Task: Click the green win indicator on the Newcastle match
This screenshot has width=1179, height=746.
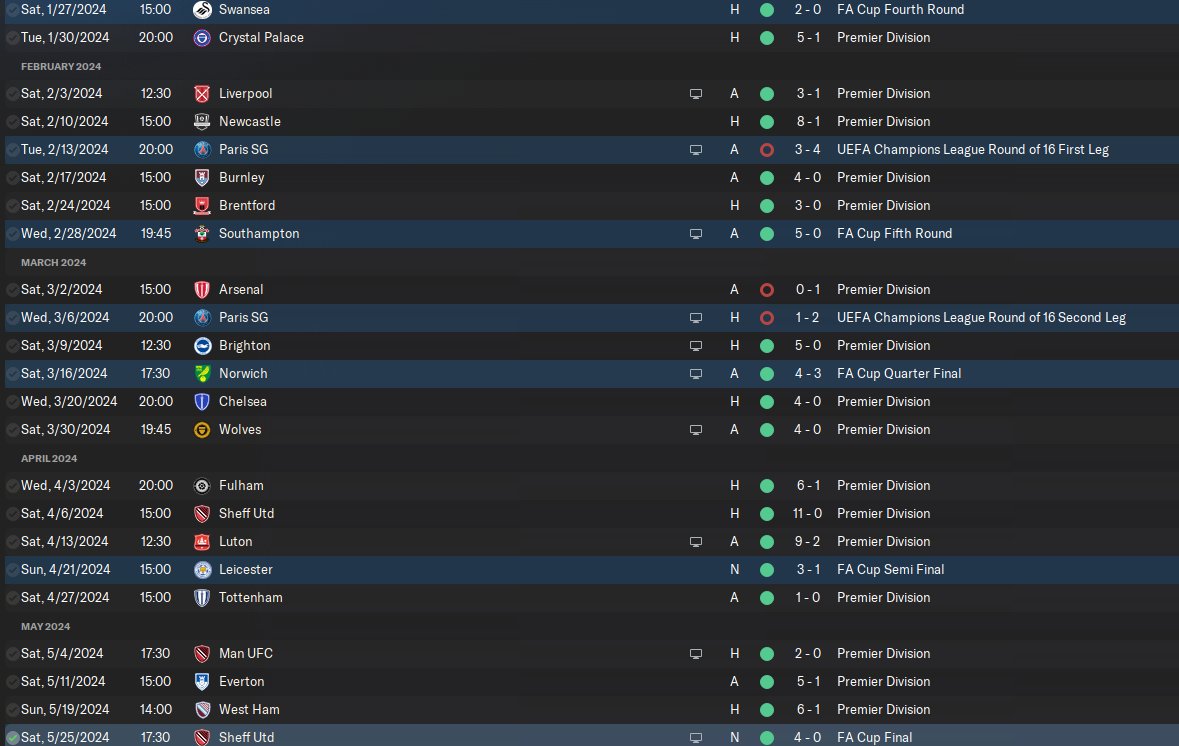Action: click(x=767, y=122)
